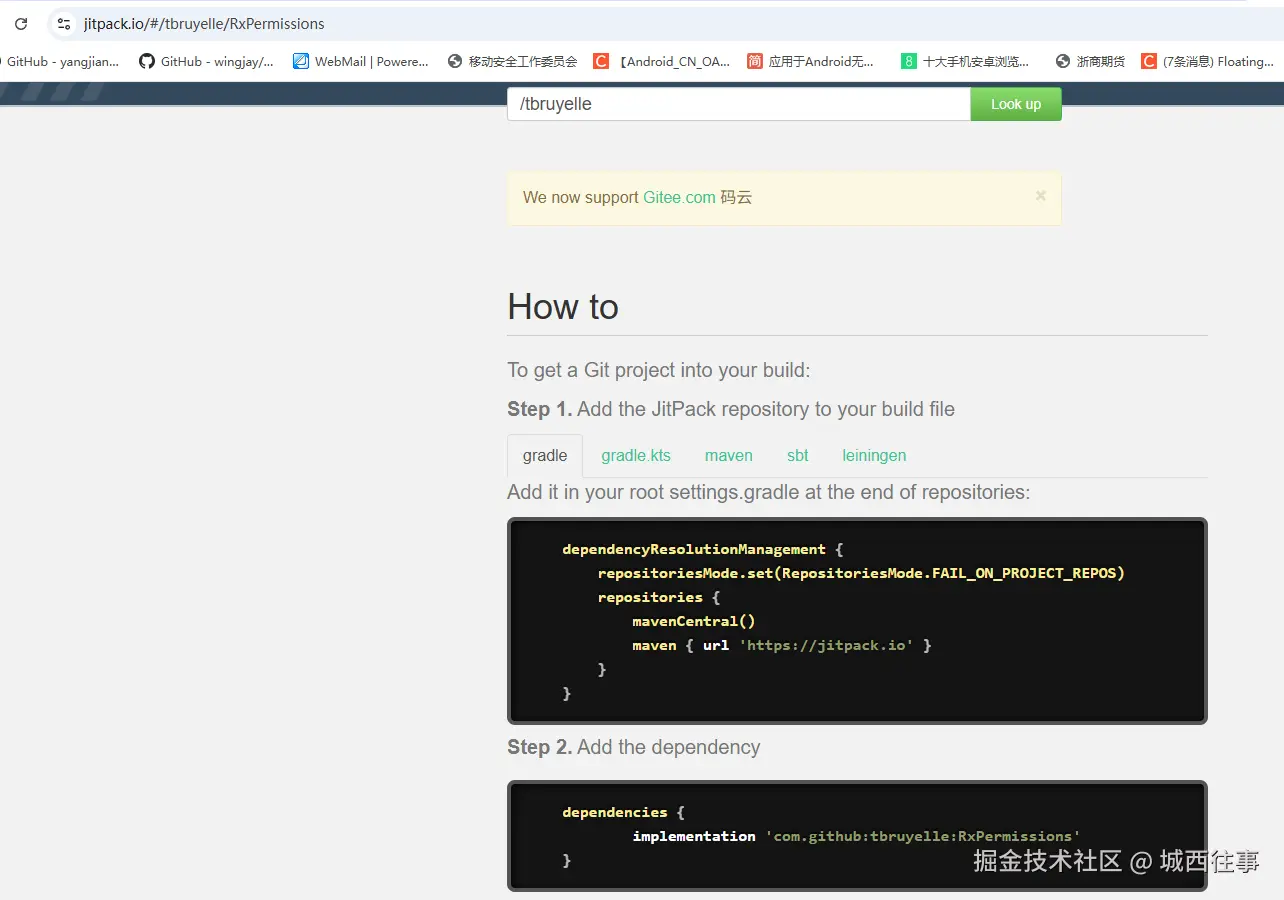Click the /tbruyelle repository search field
Screen dimensions: 1284x900
pos(739,104)
